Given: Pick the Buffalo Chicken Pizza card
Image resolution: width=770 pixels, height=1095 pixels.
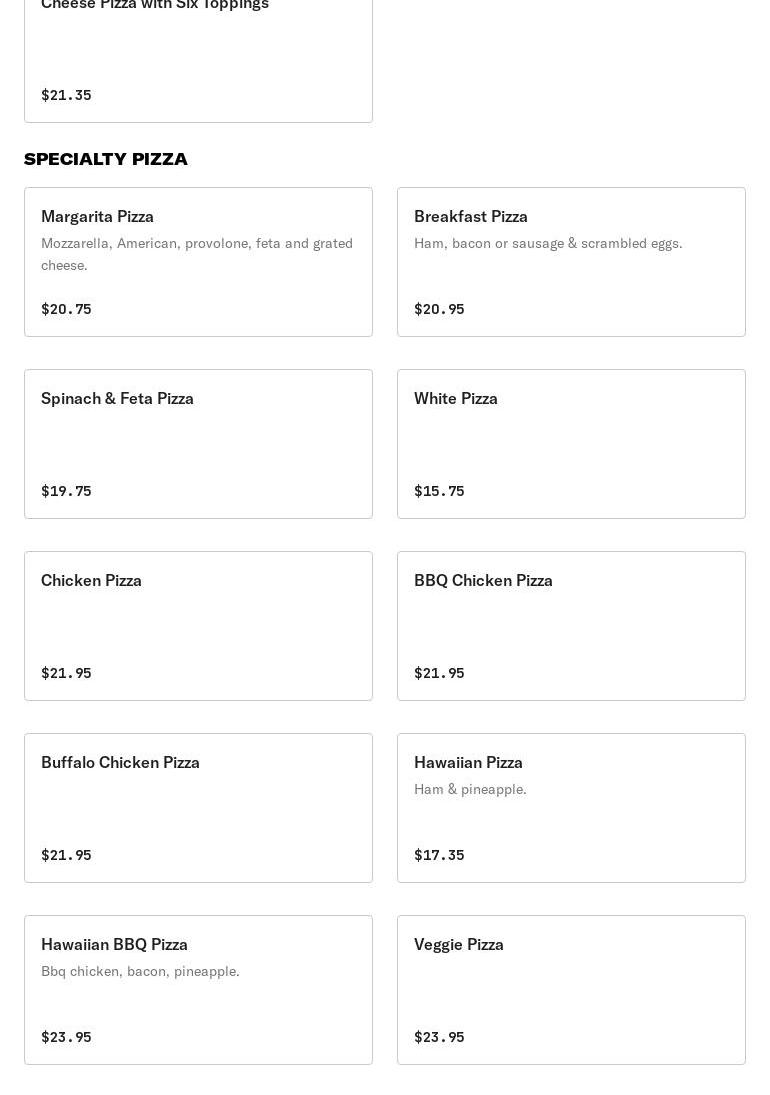Looking at the screenshot, I should click(x=198, y=808).
